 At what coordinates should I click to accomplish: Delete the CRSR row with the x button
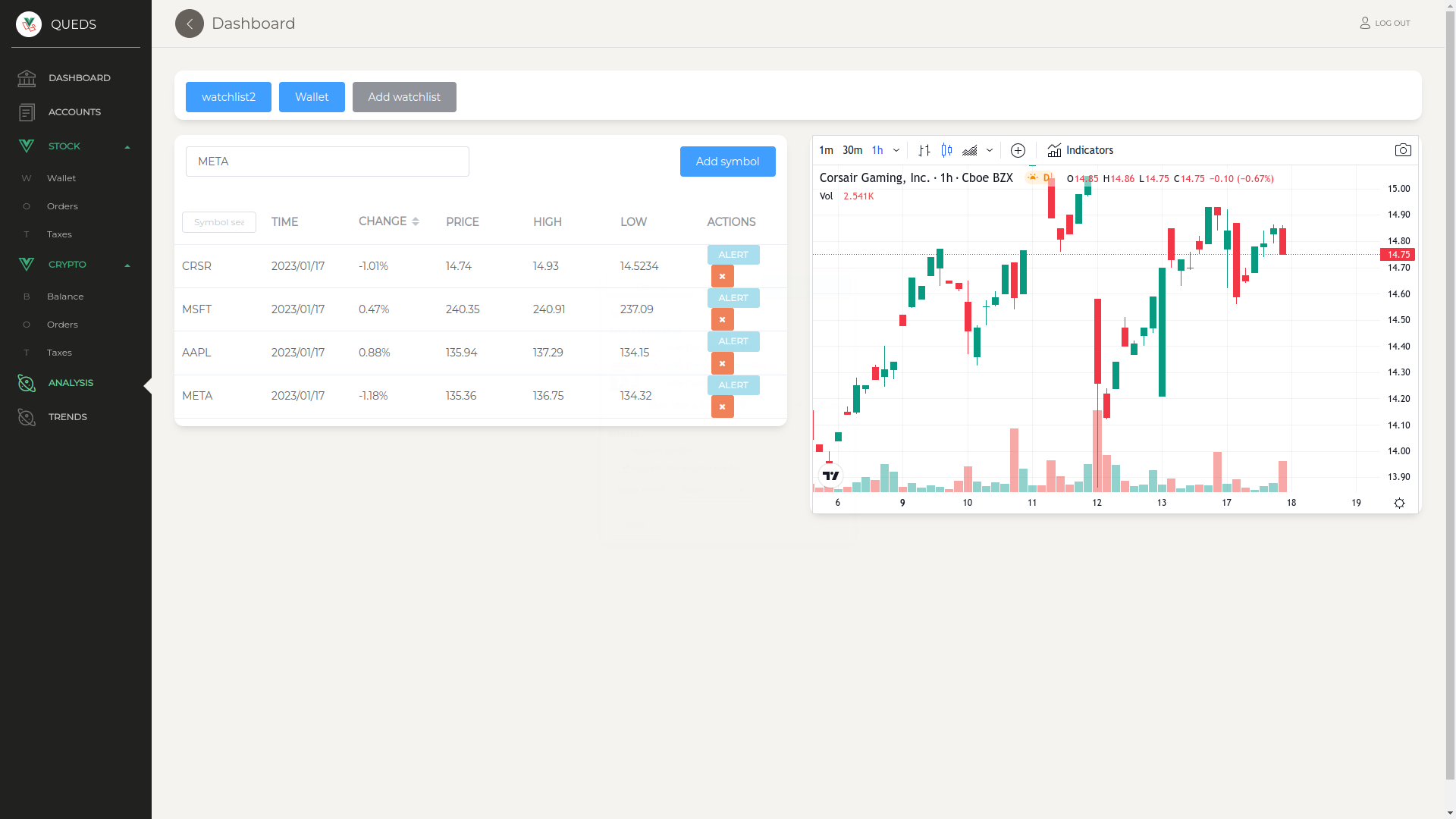[x=722, y=276]
